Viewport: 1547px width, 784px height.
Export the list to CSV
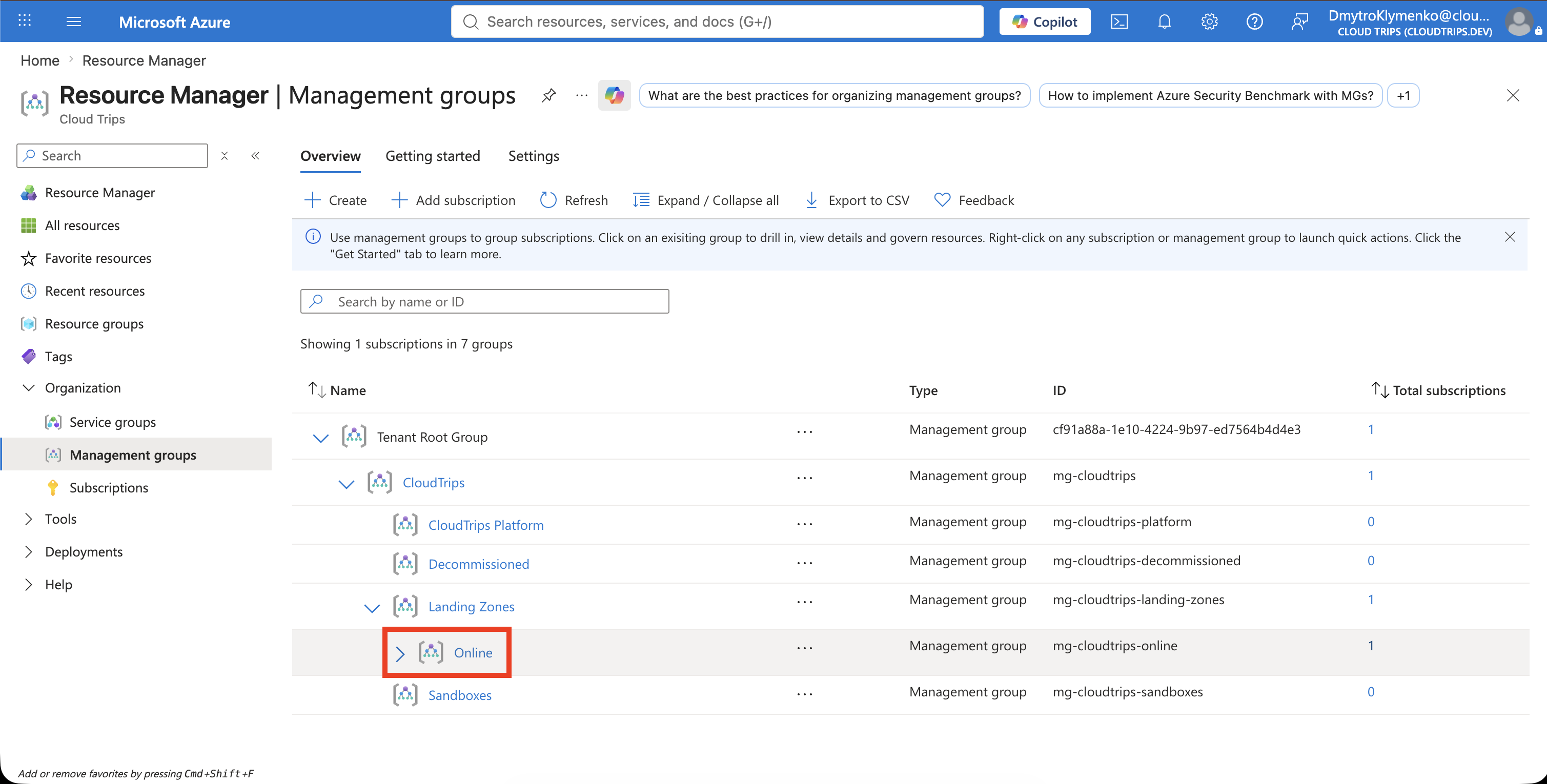(857, 200)
